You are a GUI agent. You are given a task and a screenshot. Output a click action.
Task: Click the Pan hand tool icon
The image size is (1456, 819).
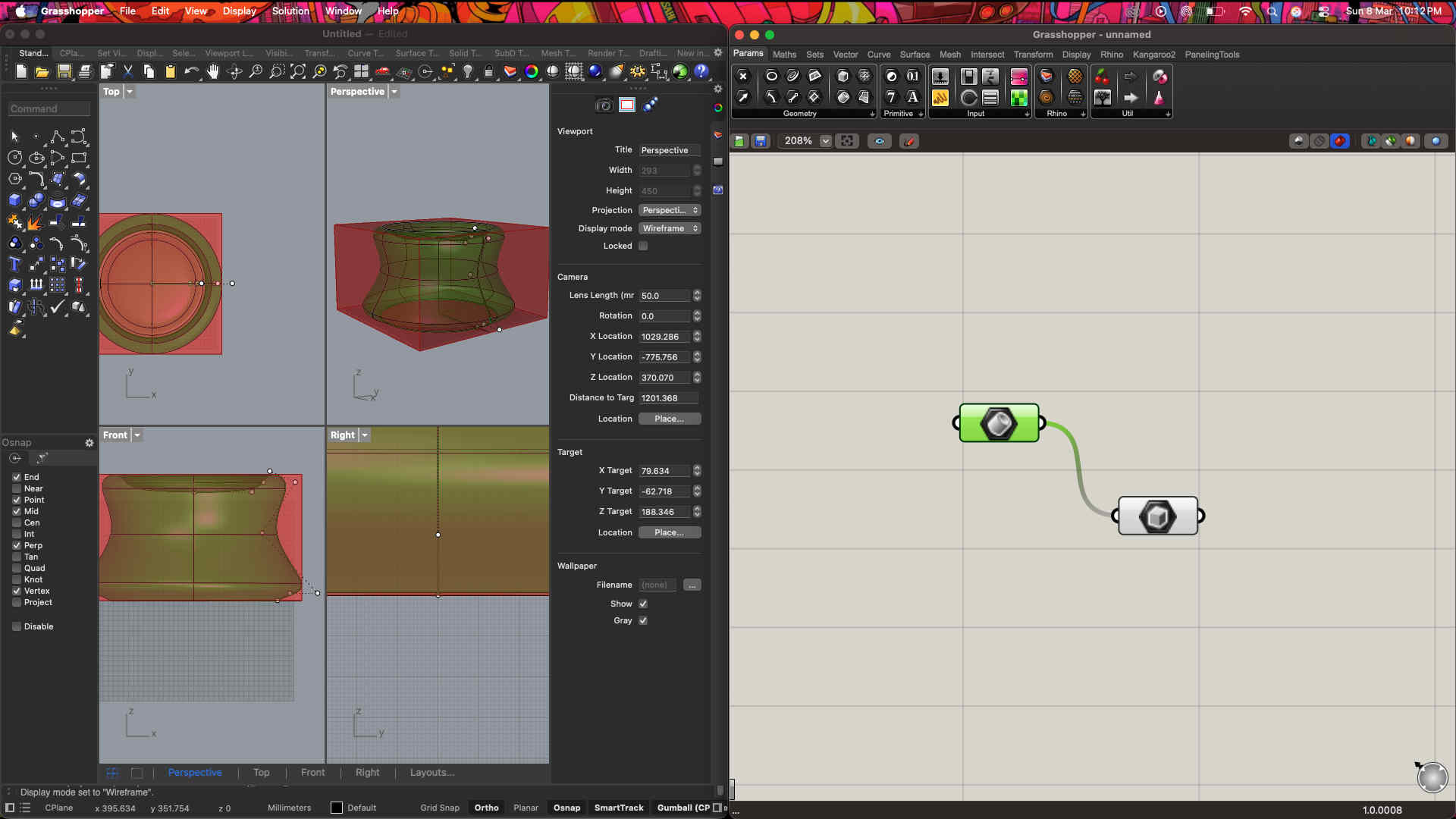(x=213, y=71)
